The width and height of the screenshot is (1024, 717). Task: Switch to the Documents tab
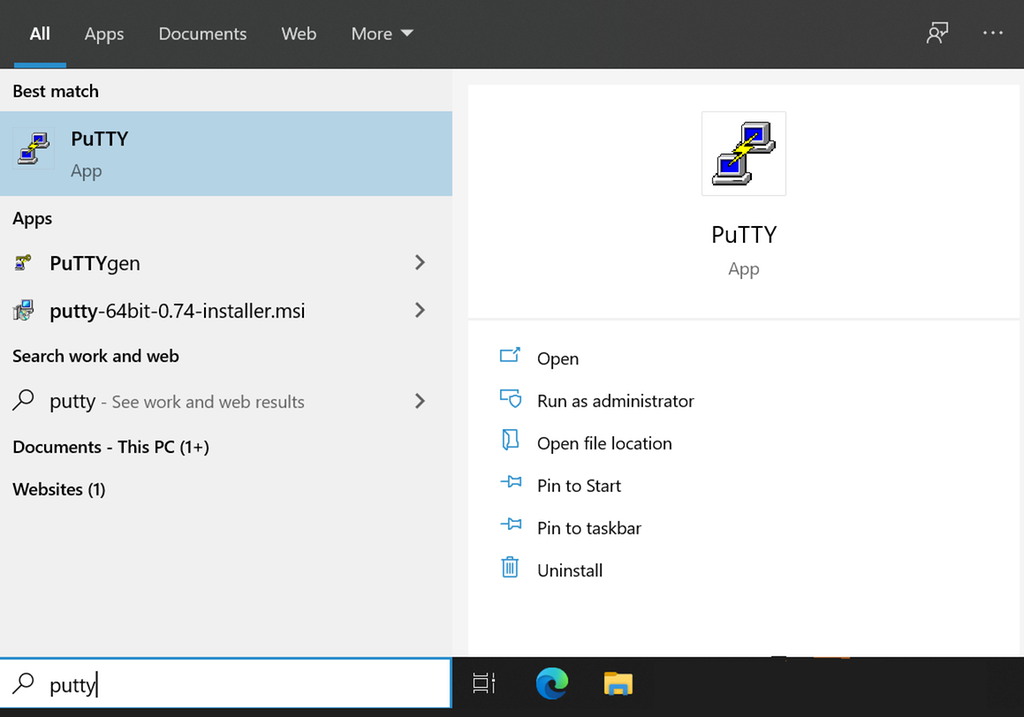[x=202, y=33]
